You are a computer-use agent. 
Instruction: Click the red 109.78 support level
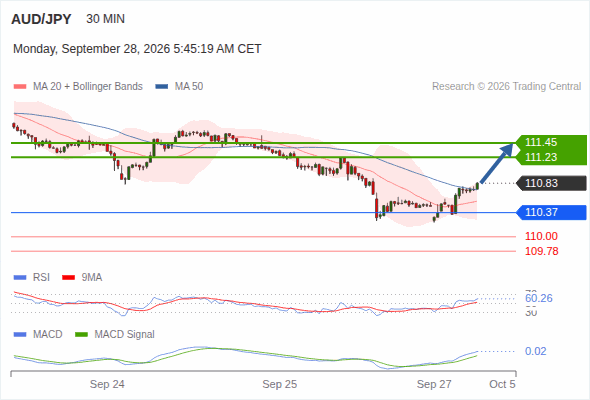[x=541, y=251]
